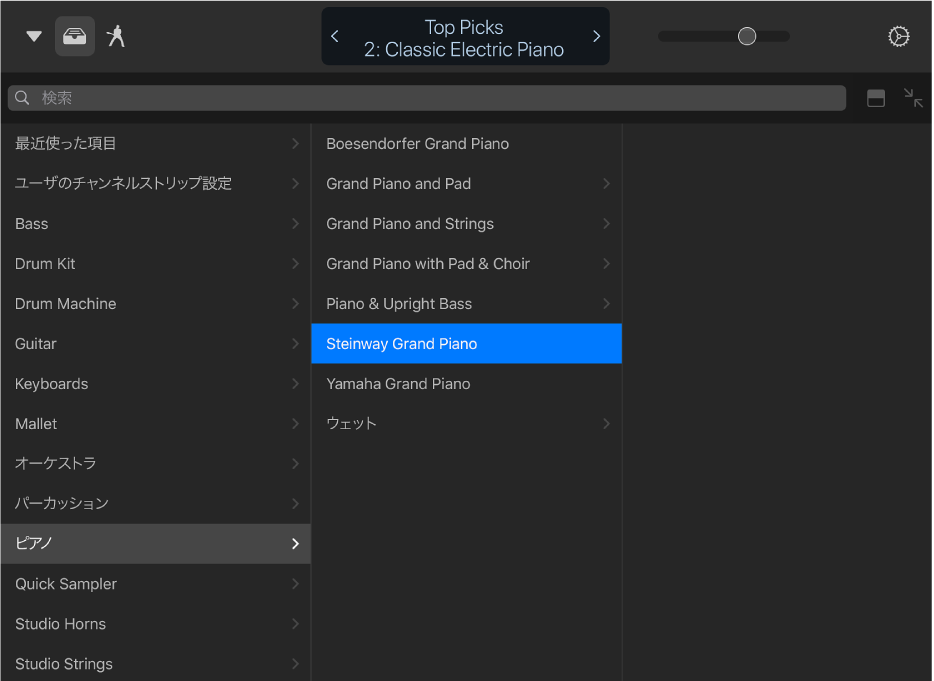The image size is (934, 681).
Task: Select the Bass category
Action: (x=156, y=223)
